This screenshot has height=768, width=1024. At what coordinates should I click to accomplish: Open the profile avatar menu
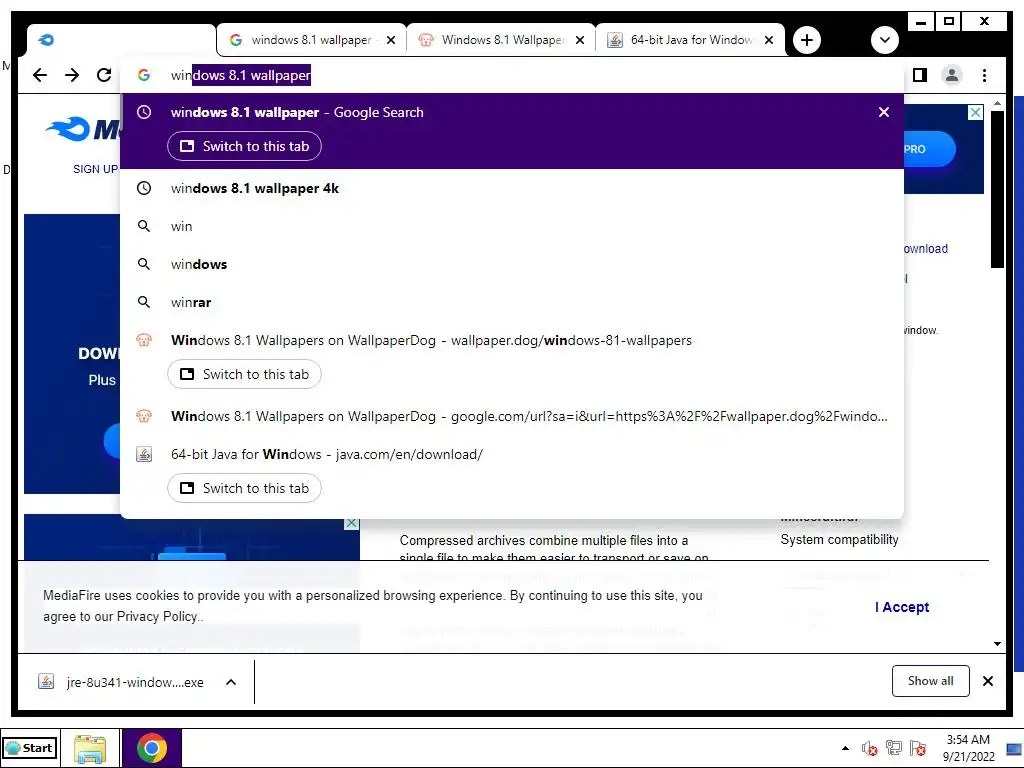(x=952, y=75)
